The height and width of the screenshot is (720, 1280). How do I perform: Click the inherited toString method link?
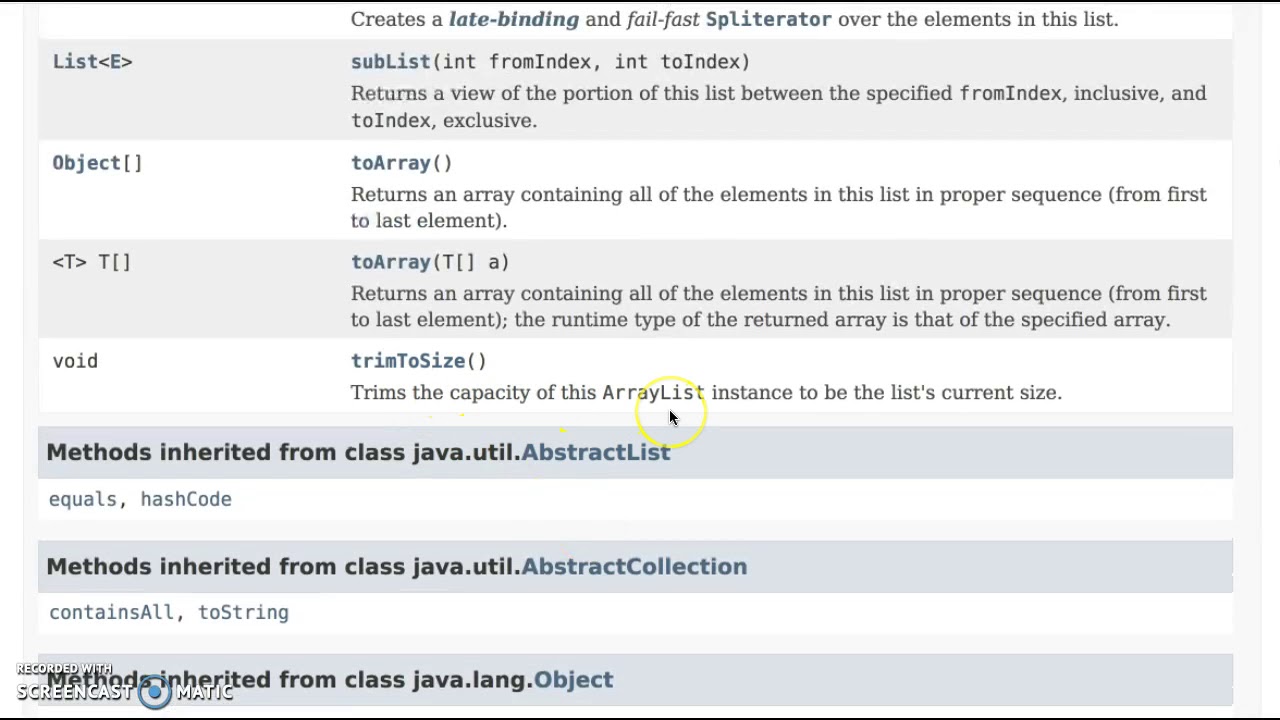[x=243, y=612]
